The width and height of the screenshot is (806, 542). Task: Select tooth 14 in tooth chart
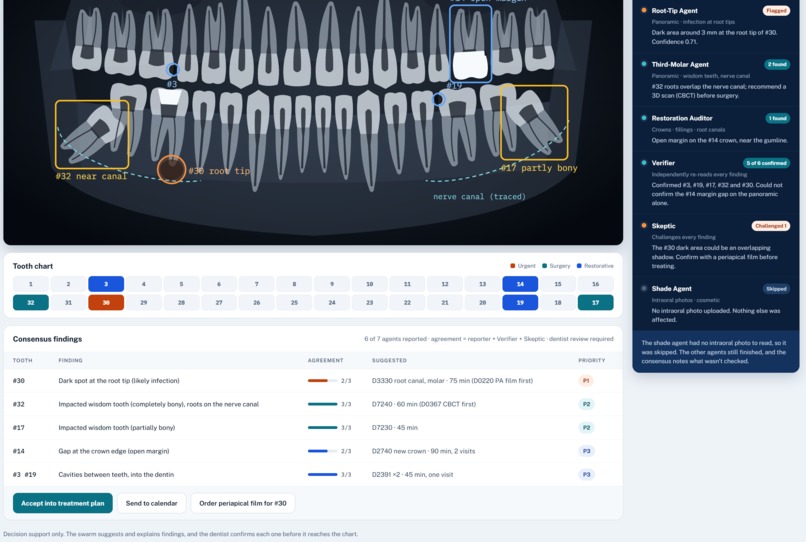point(520,284)
